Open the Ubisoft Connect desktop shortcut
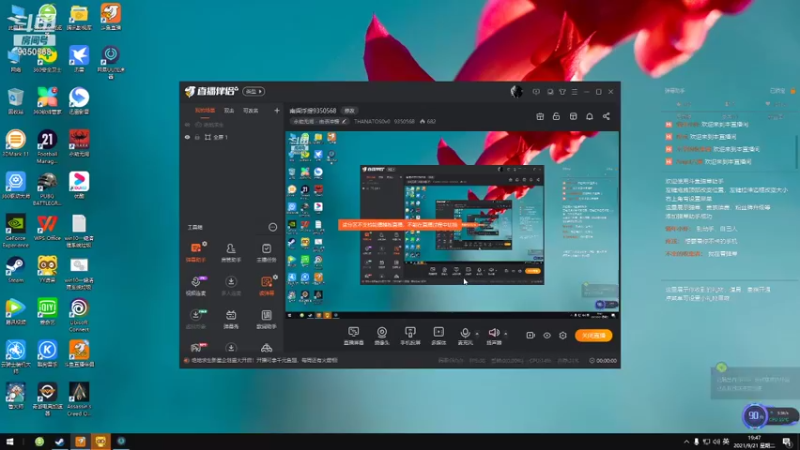800x450 pixels. [79, 315]
